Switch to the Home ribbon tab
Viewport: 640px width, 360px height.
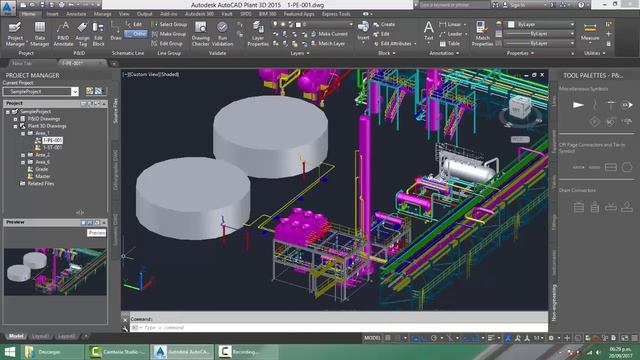click(x=29, y=14)
